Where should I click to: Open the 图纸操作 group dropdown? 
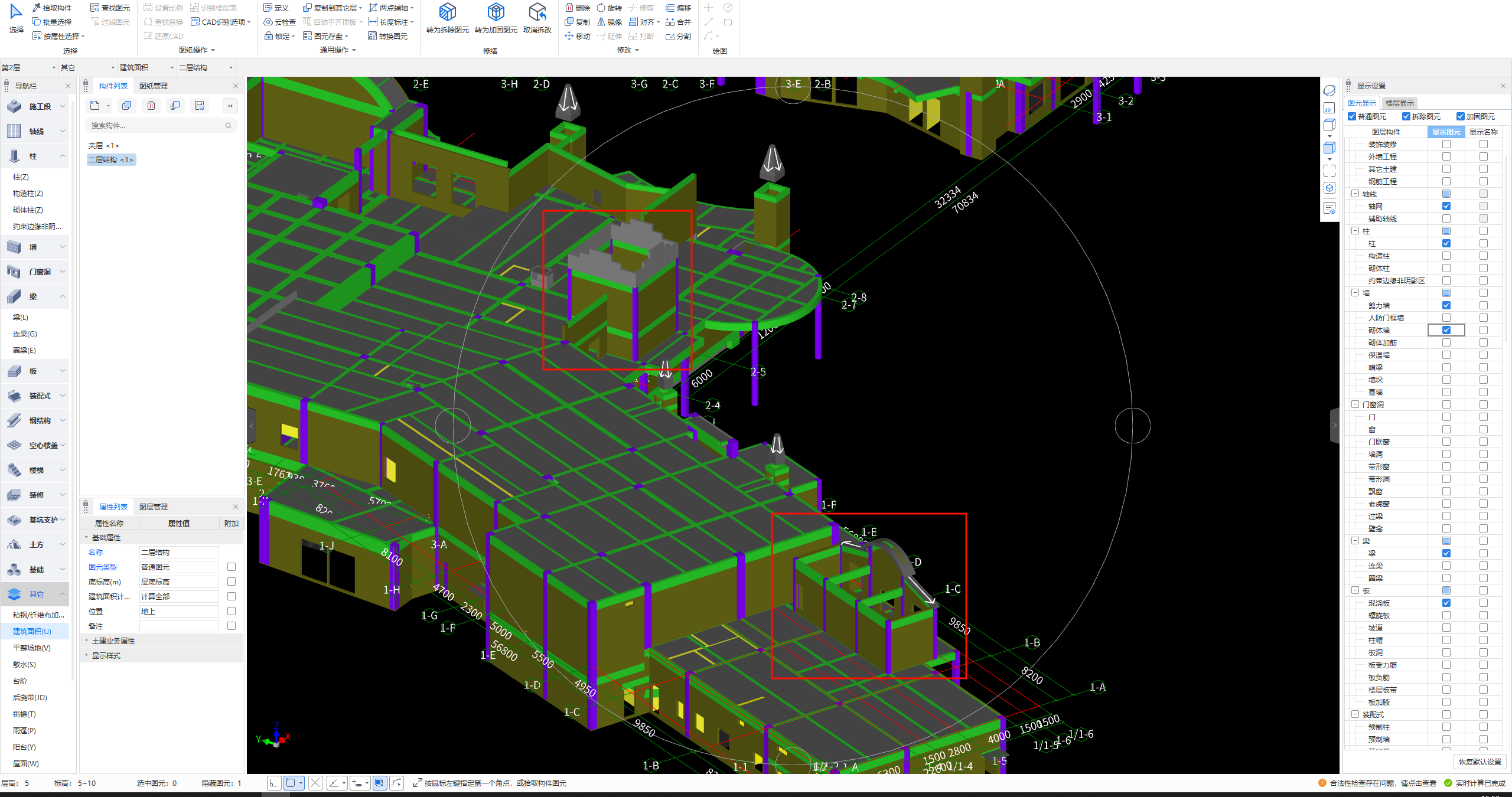click(197, 50)
